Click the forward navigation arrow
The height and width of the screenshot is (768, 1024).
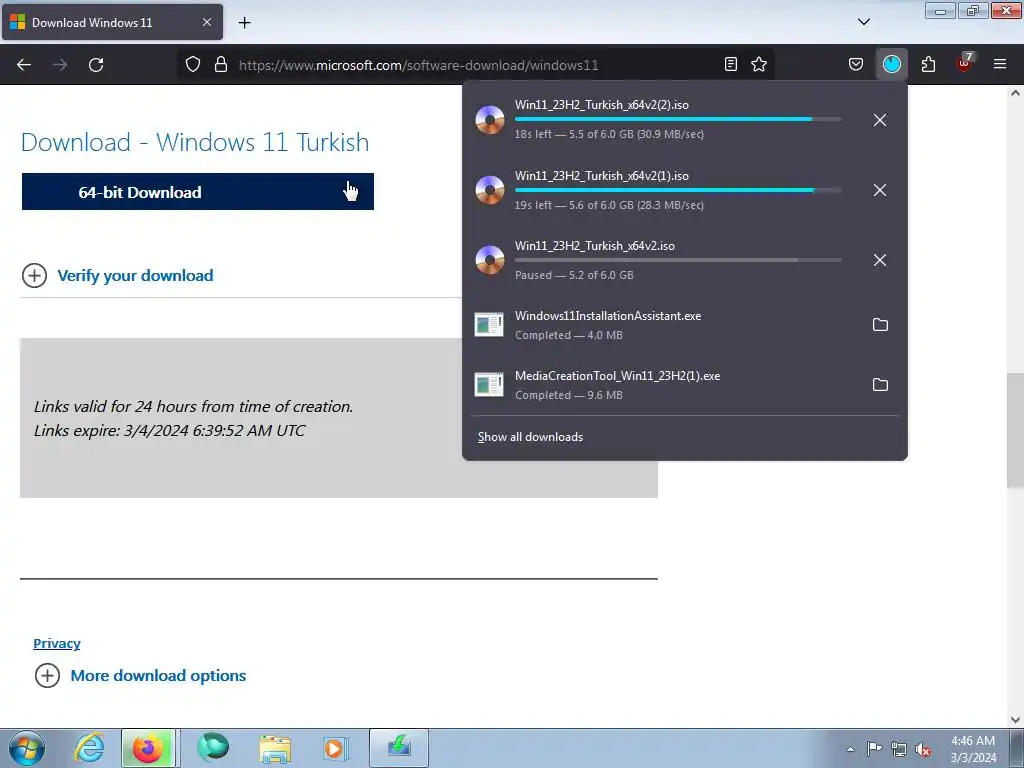pyautogui.click(x=60, y=65)
